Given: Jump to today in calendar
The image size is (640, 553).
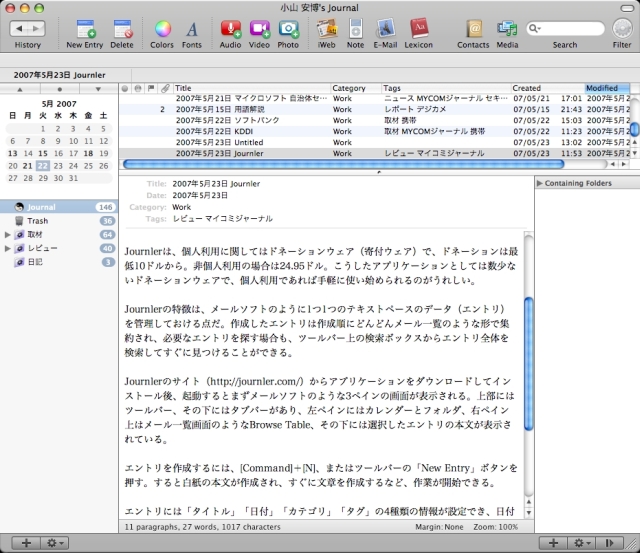Looking at the screenshot, I should 60,89.
